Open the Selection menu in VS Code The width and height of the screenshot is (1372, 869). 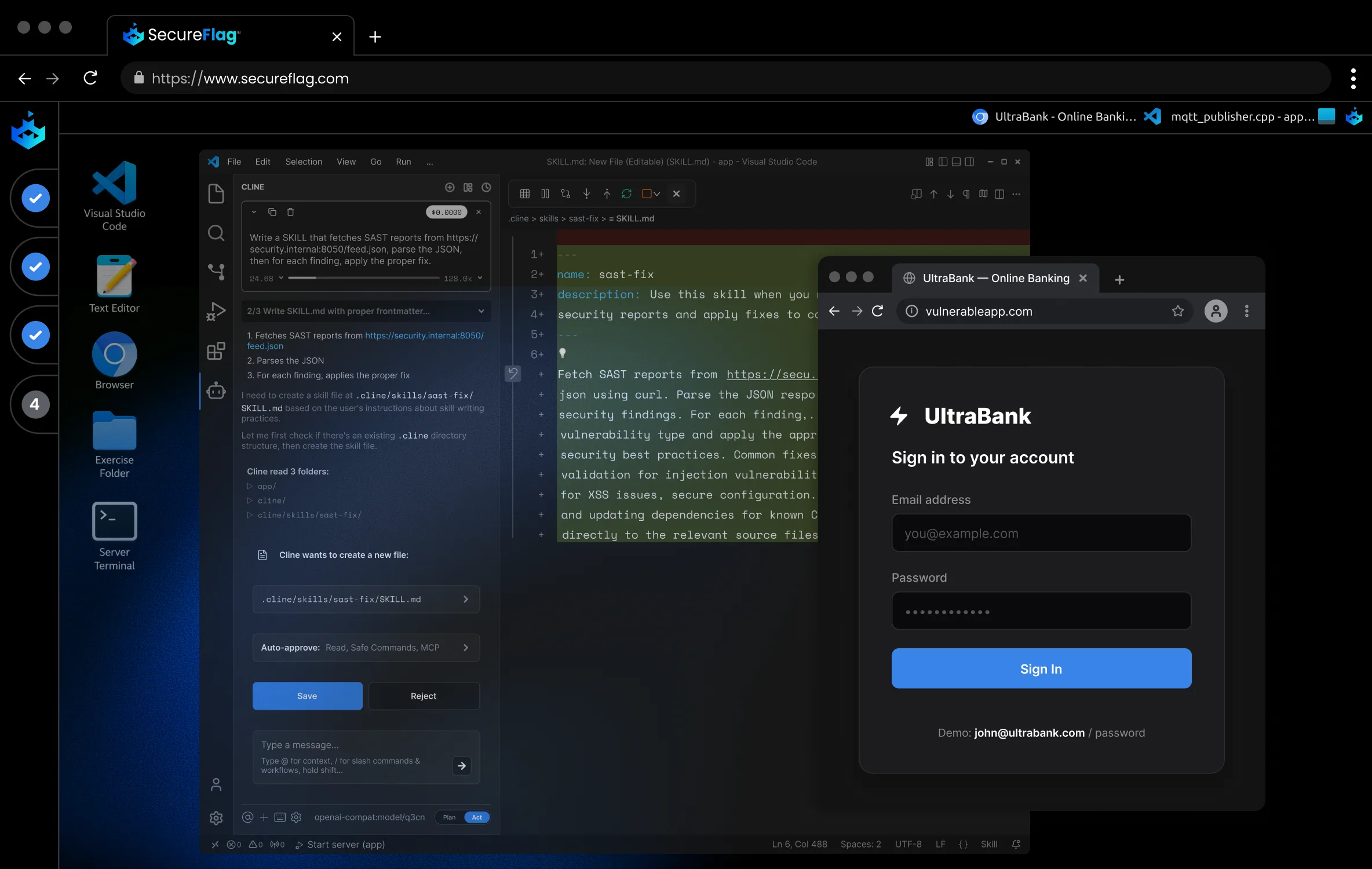pyautogui.click(x=304, y=162)
